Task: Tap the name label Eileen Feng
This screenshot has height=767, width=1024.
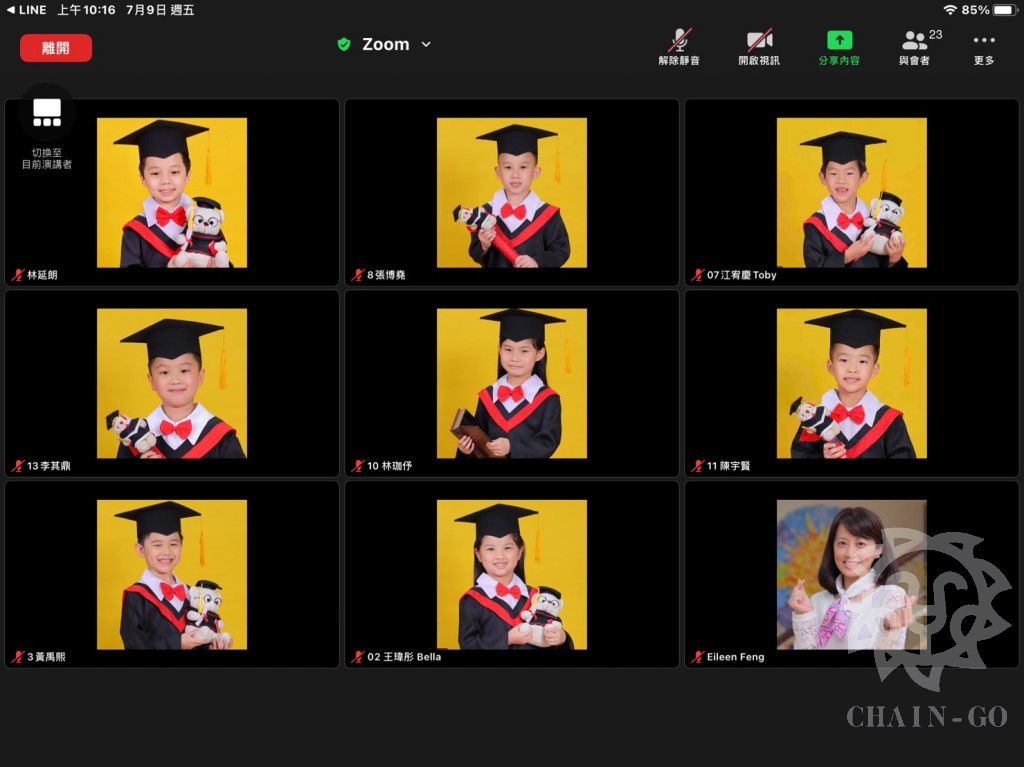Action: (735, 657)
